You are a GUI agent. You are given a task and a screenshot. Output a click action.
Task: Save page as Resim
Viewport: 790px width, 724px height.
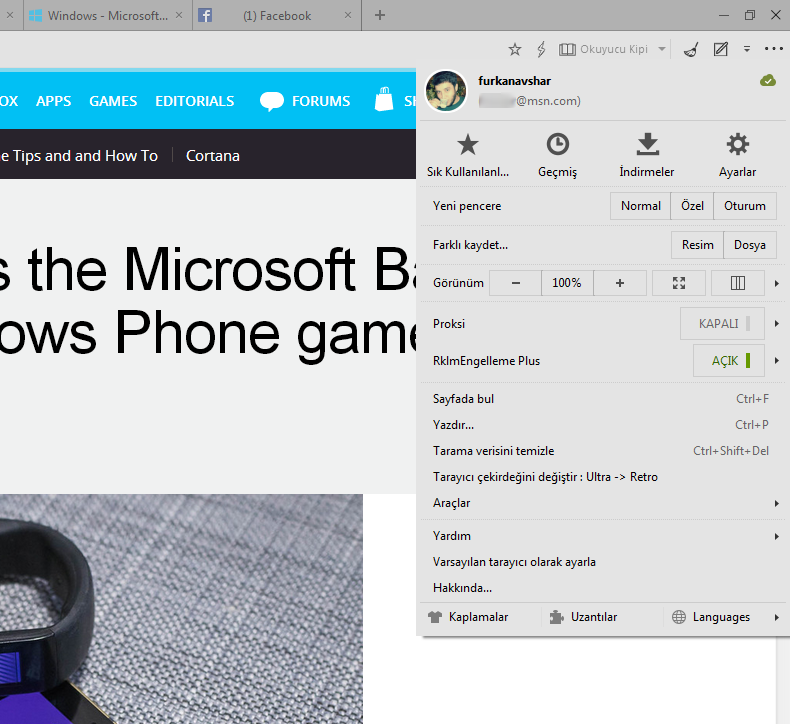tap(697, 245)
